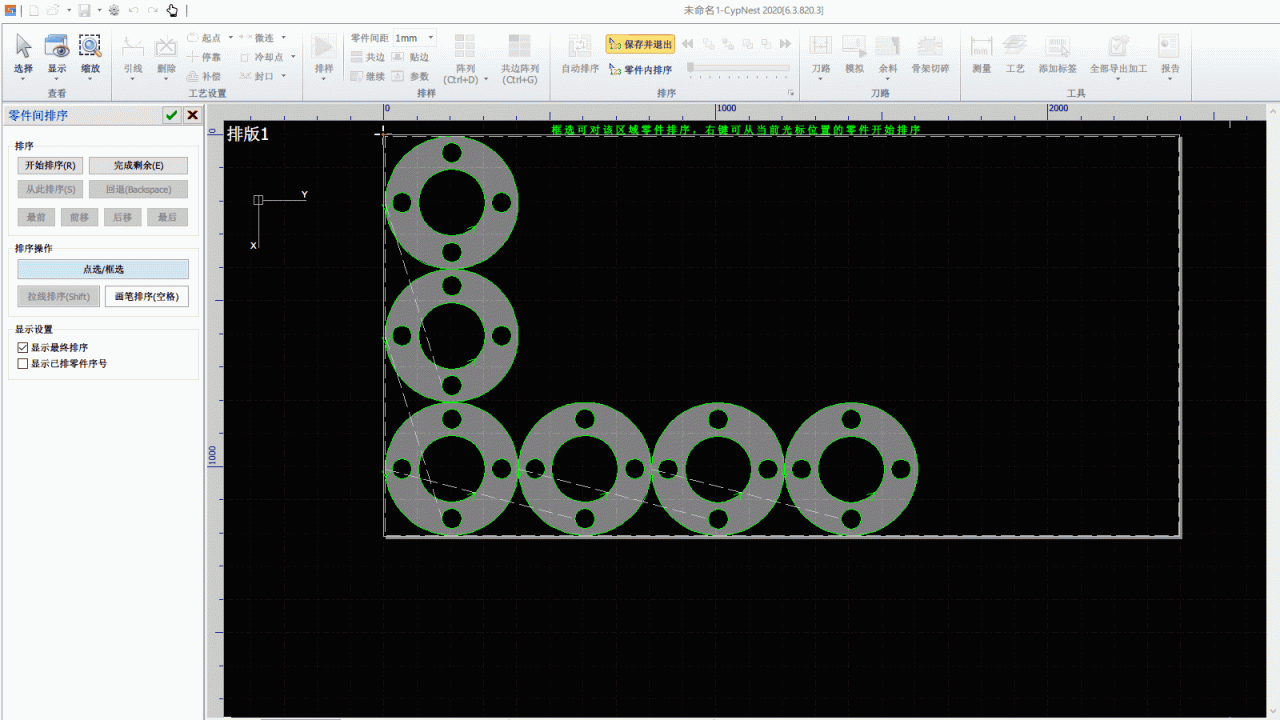Click the top-left flange part
This screenshot has width=1280, height=720.
pyautogui.click(x=451, y=202)
